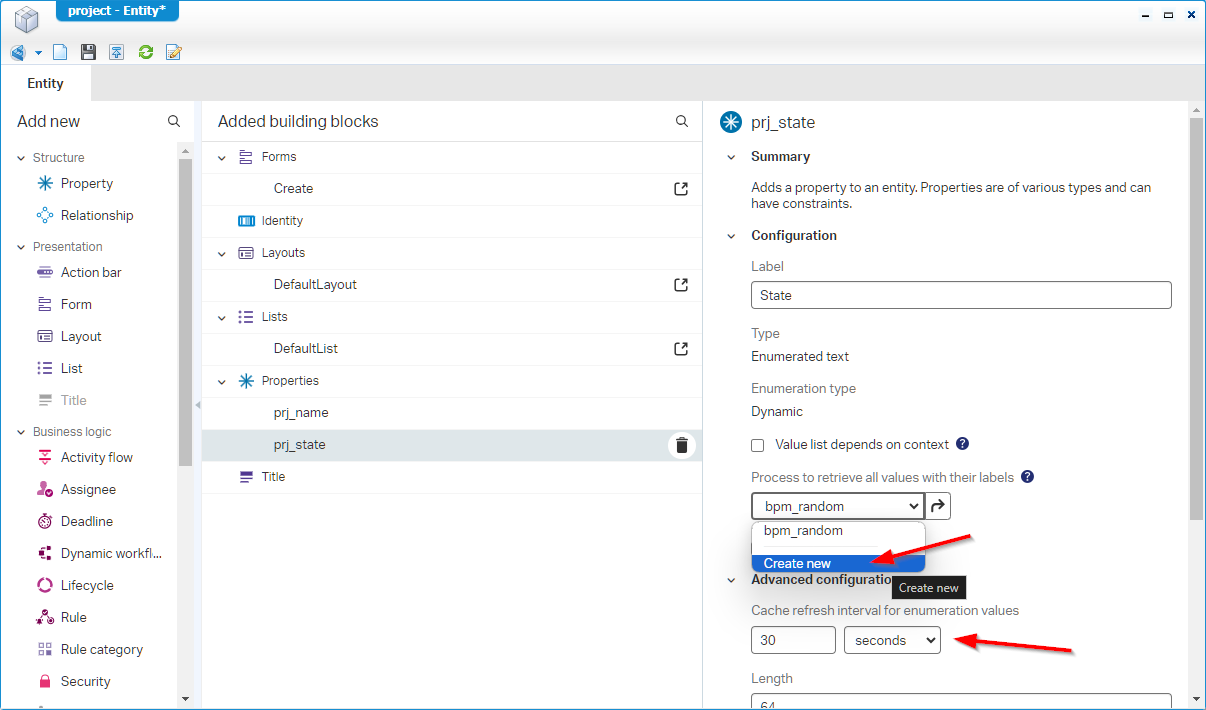Switch to the Entity tab
This screenshot has height=710, width=1206.
[x=45, y=84]
